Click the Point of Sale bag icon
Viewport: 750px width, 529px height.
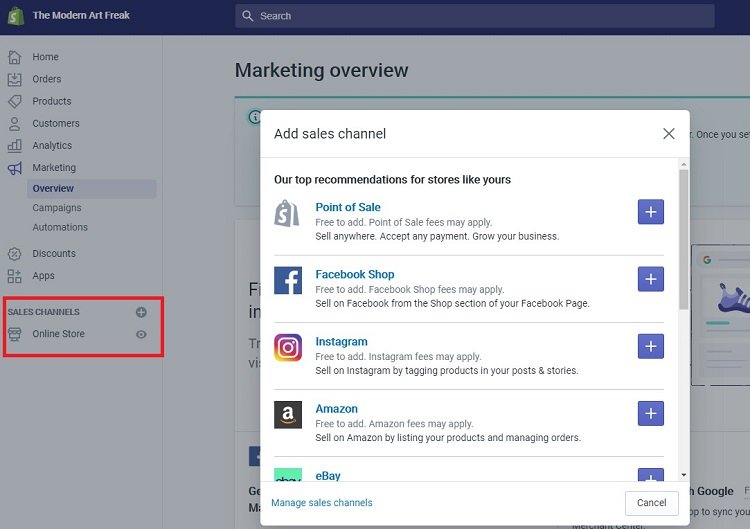pyautogui.click(x=287, y=213)
